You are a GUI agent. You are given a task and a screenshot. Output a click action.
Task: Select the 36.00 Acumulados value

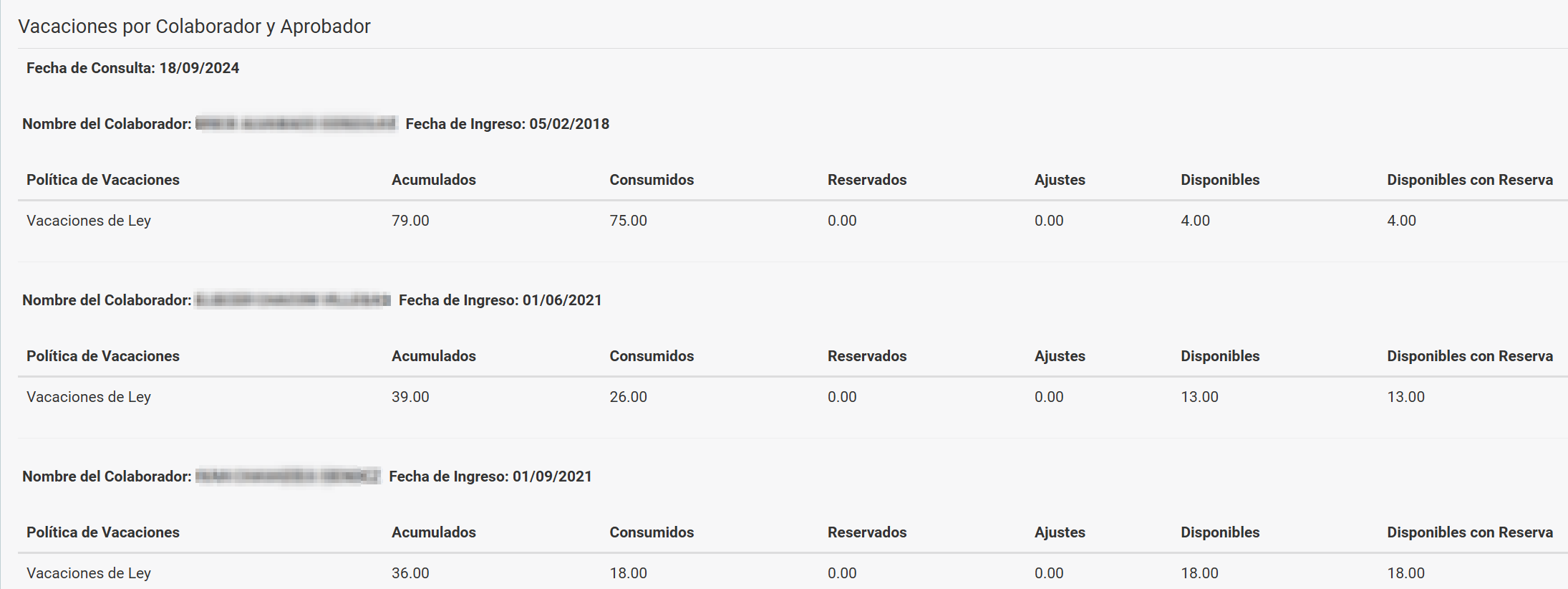click(410, 573)
